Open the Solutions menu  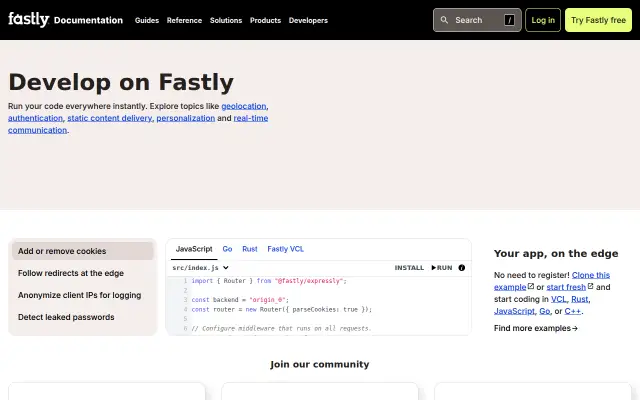(226, 20)
